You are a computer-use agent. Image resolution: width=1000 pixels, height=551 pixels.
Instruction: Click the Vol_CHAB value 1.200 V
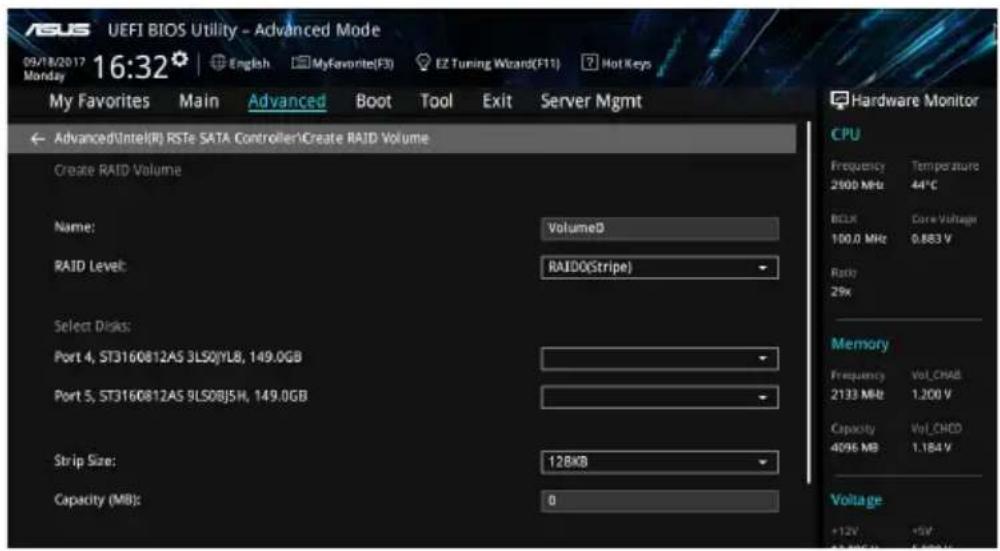click(932, 395)
